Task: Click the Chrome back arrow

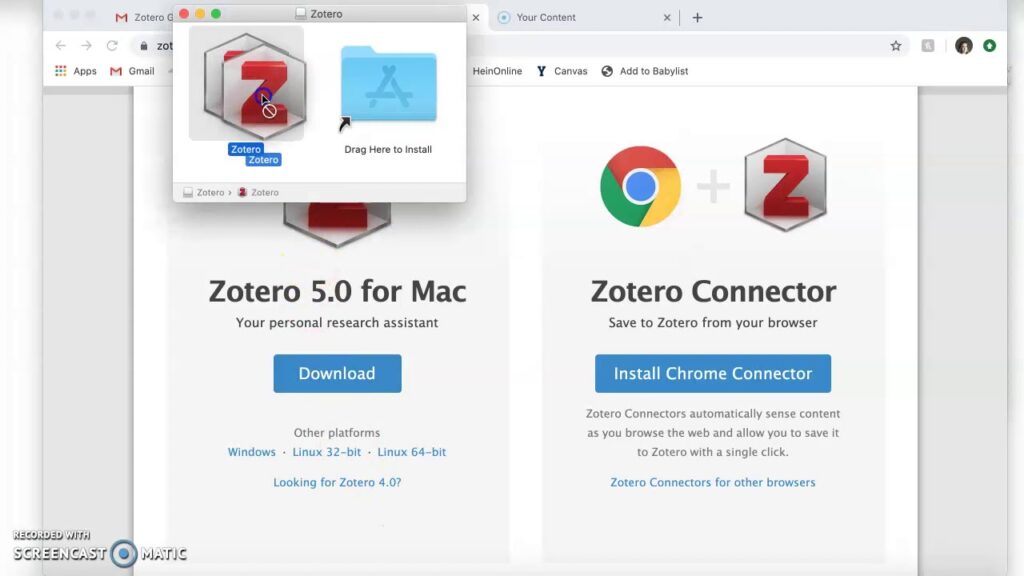Action: tap(61, 46)
